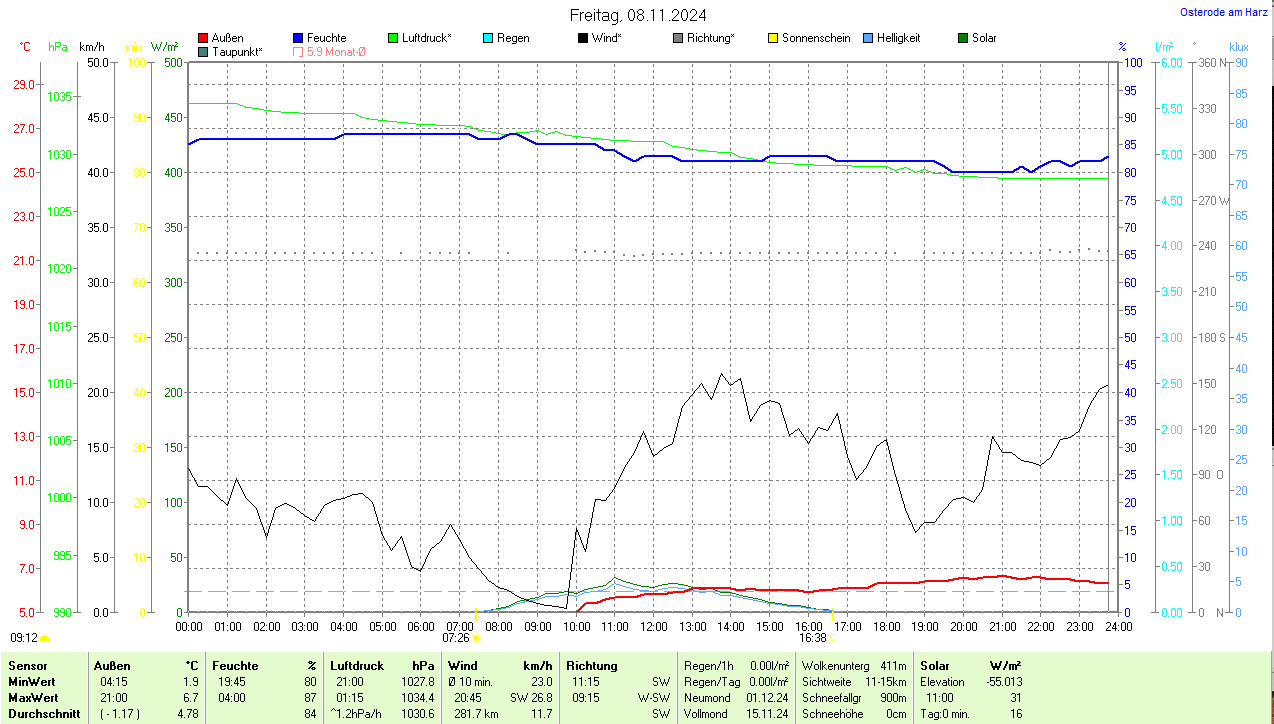Click the teal Taupunkt legend square

tap(203, 51)
